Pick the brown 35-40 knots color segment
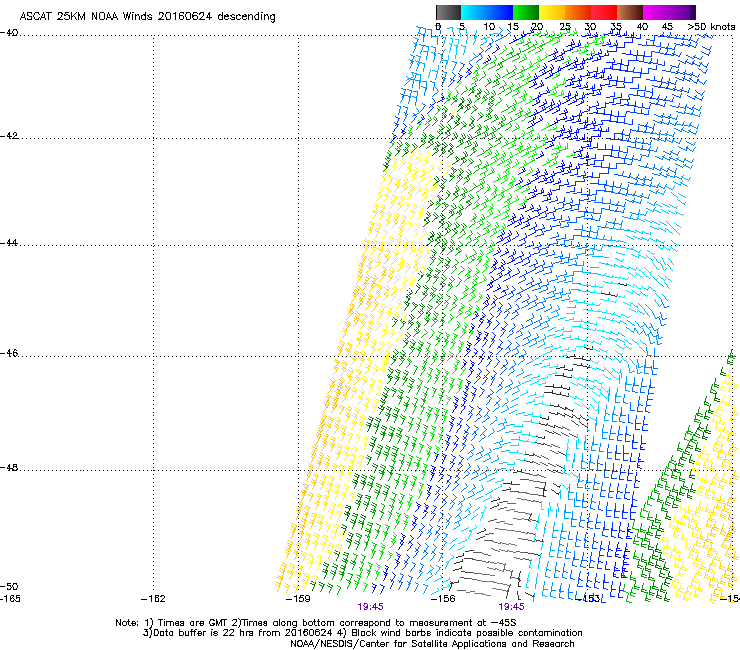This screenshot has width=740, height=650. 630,12
